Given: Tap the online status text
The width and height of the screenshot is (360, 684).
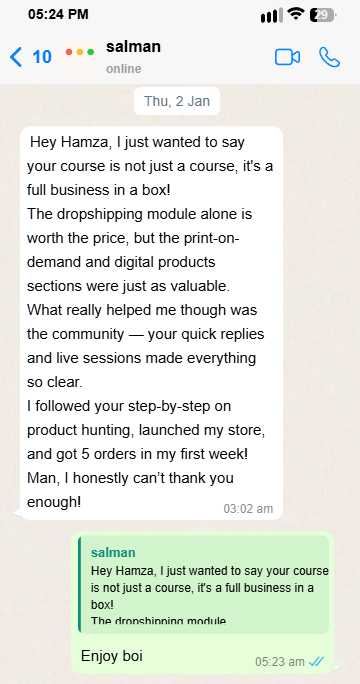Looking at the screenshot, I should pyautogui.click(x=123, y=69).
